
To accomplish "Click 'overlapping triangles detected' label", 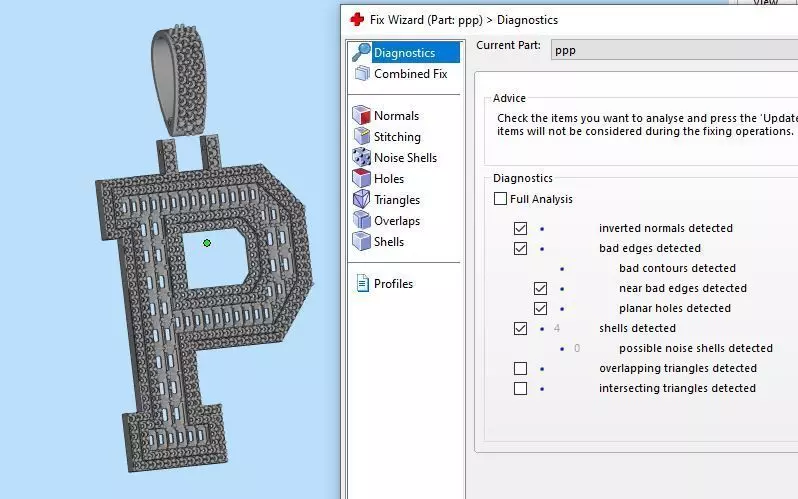I will point(678,368).
